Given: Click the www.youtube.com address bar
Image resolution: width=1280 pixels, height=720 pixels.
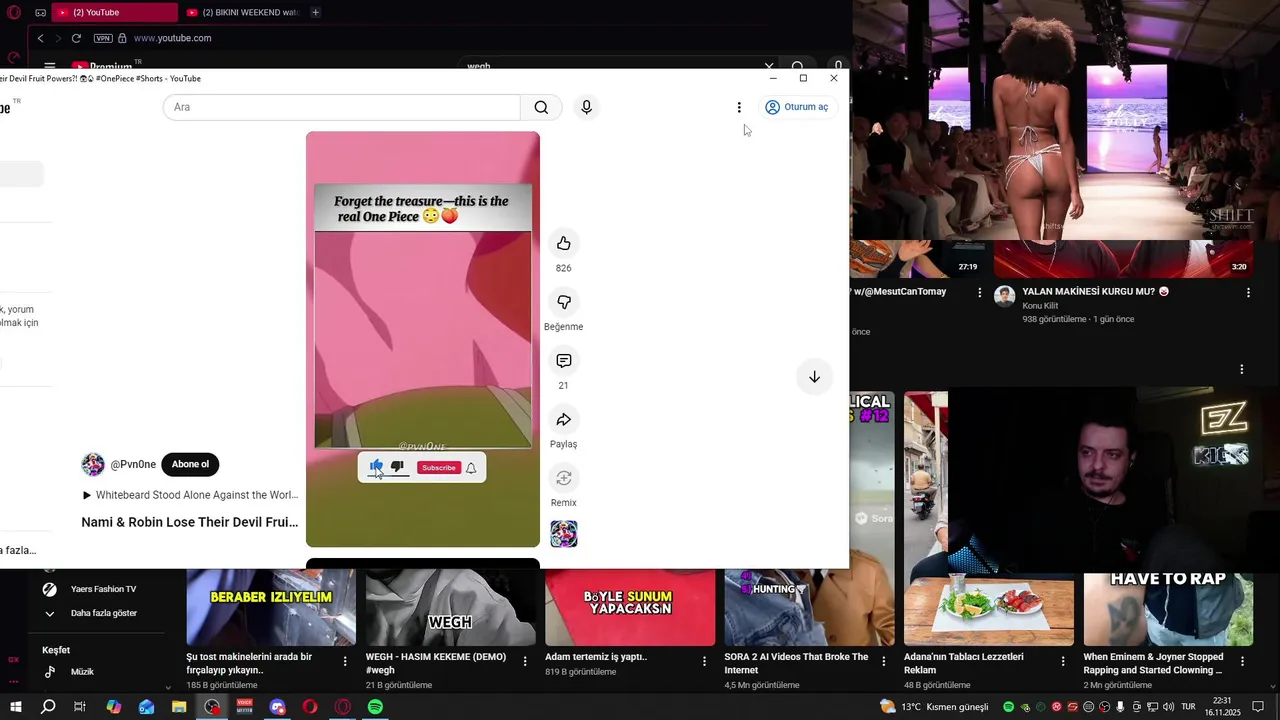Looking at the screenshot, I should (172, 38).
